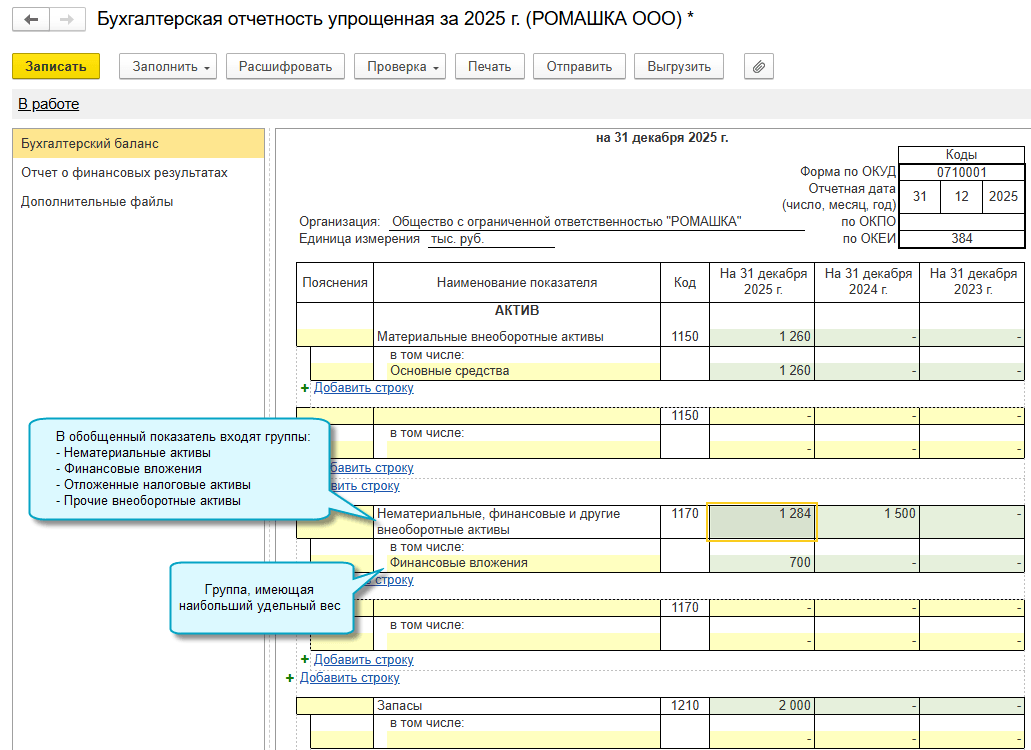Viewport: 1031px width, 750px height.
Task: Click Добавить строку above the Запасы row
Action: [x=350, y=678]
